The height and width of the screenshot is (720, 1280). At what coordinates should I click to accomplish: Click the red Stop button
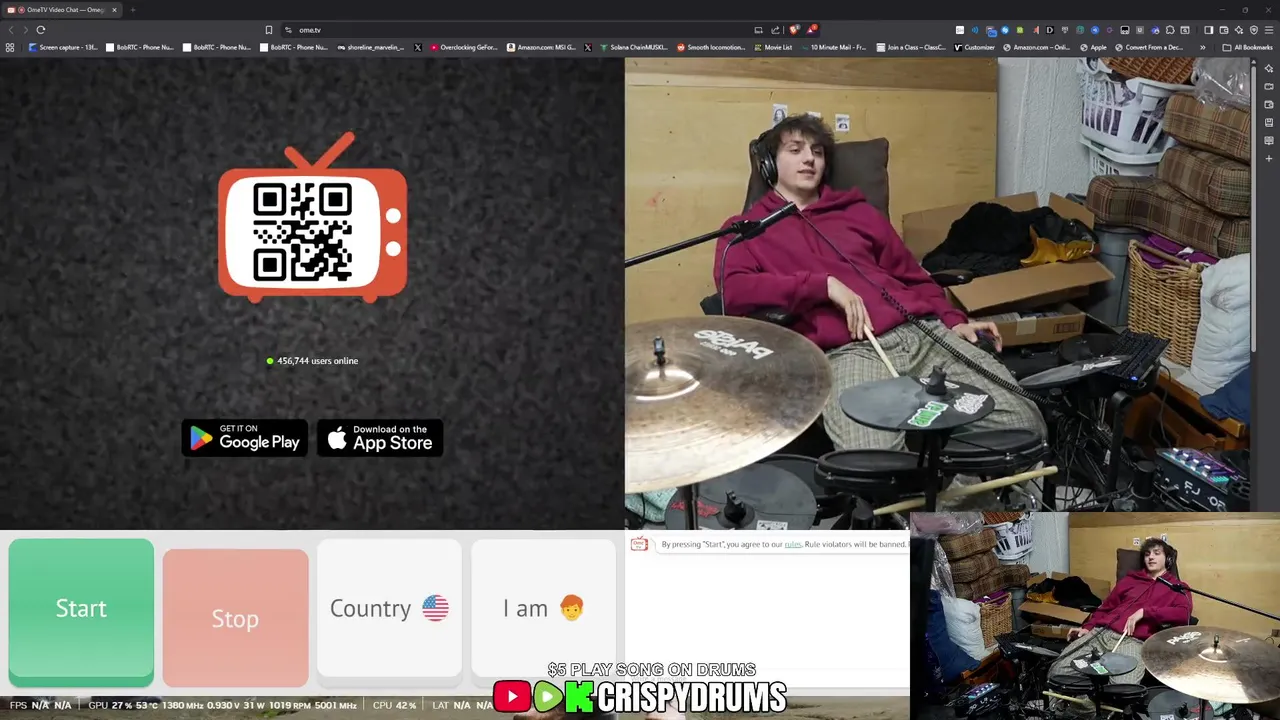(235, 618)
